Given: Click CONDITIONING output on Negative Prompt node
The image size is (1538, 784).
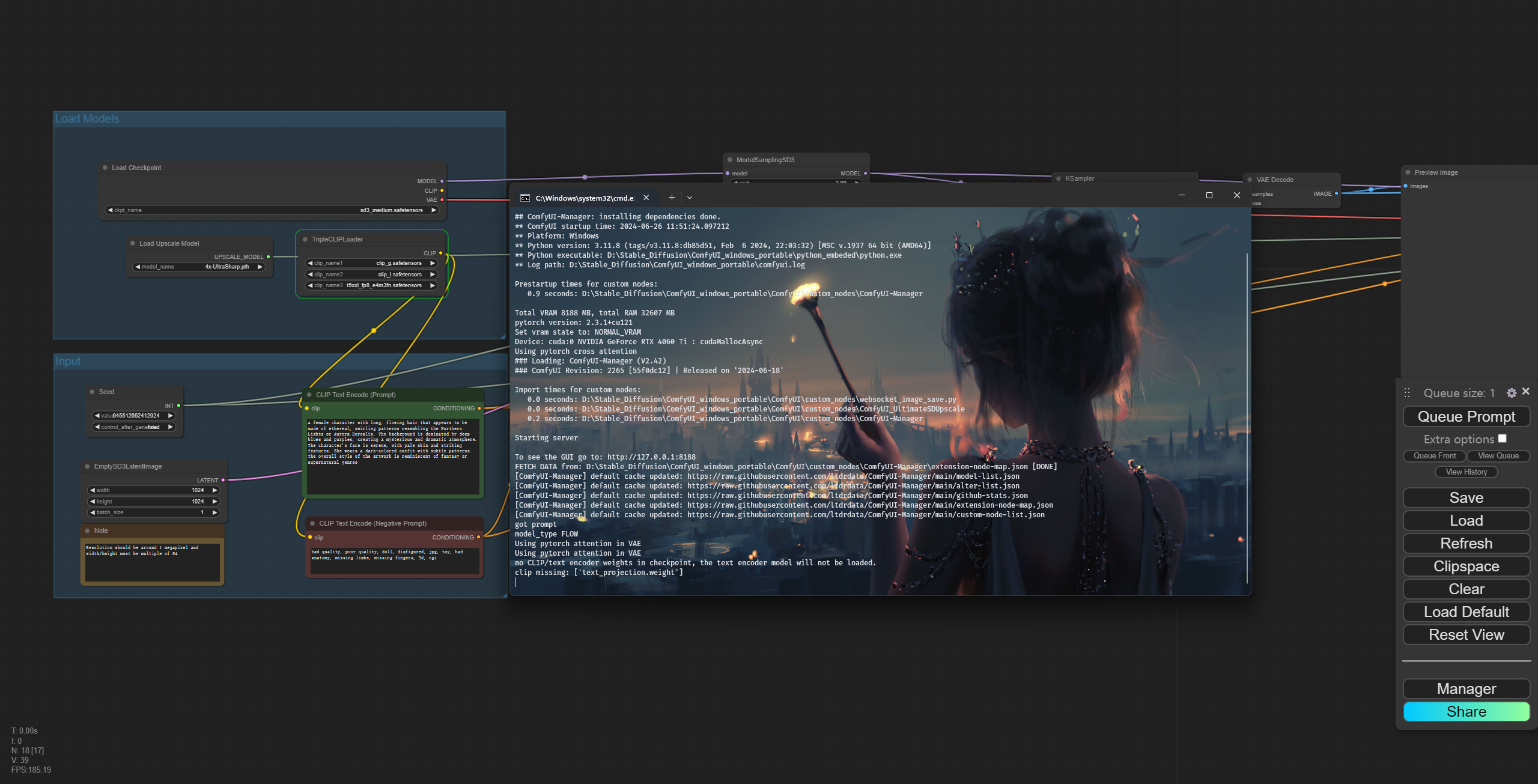Looking at the screenshot, I should pyautogui.click(x=478, y=537).
